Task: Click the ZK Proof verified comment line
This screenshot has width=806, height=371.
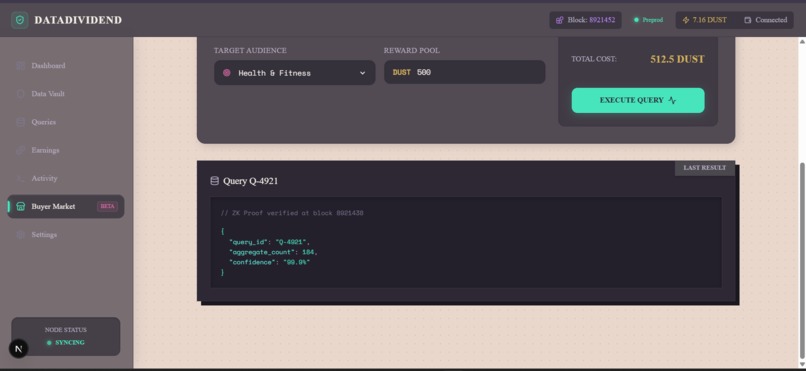Action: 292,213
